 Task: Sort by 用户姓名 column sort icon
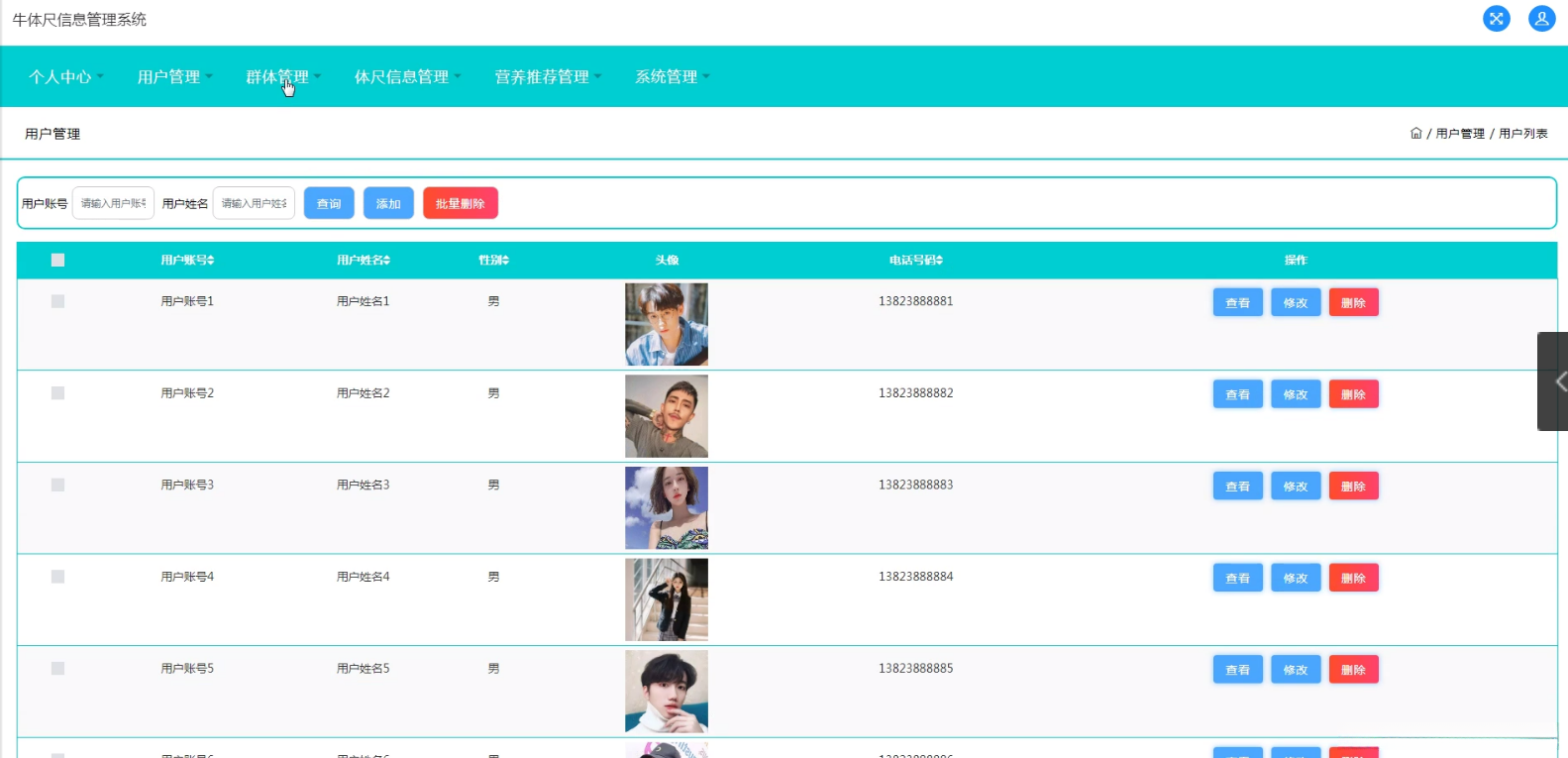pyautogui.click(x=387, y=261)
